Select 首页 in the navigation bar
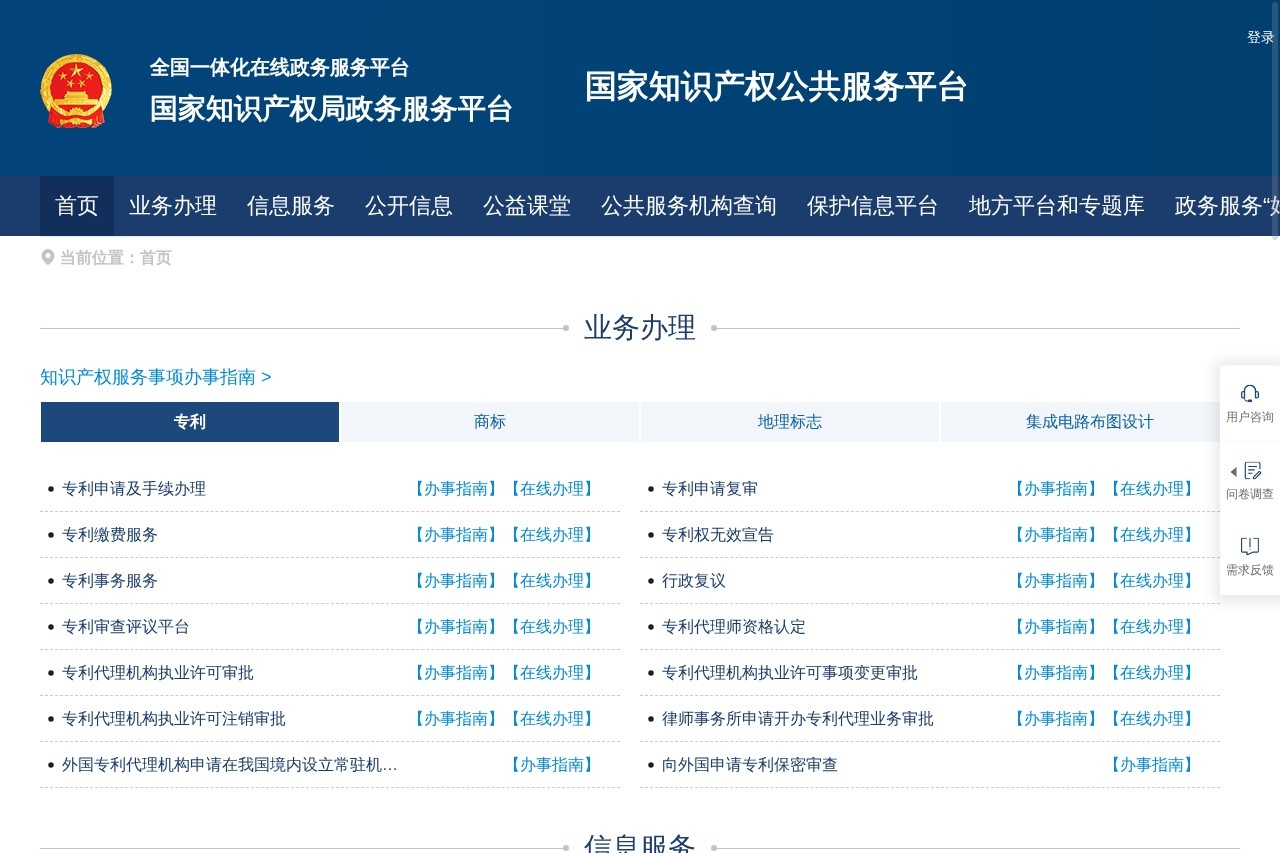Screen dimensions: 1280x853 coord(76,206)
